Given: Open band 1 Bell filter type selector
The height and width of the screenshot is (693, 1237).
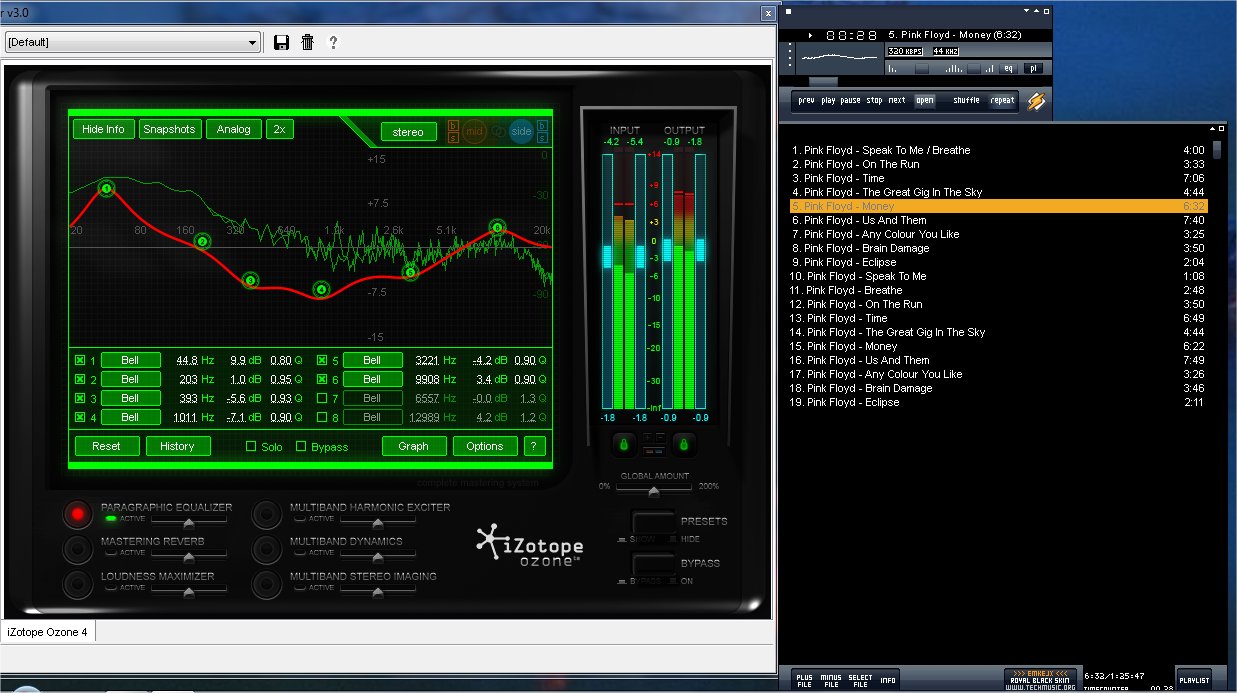Looking at the screenshot, I should [x=130, y=360].
